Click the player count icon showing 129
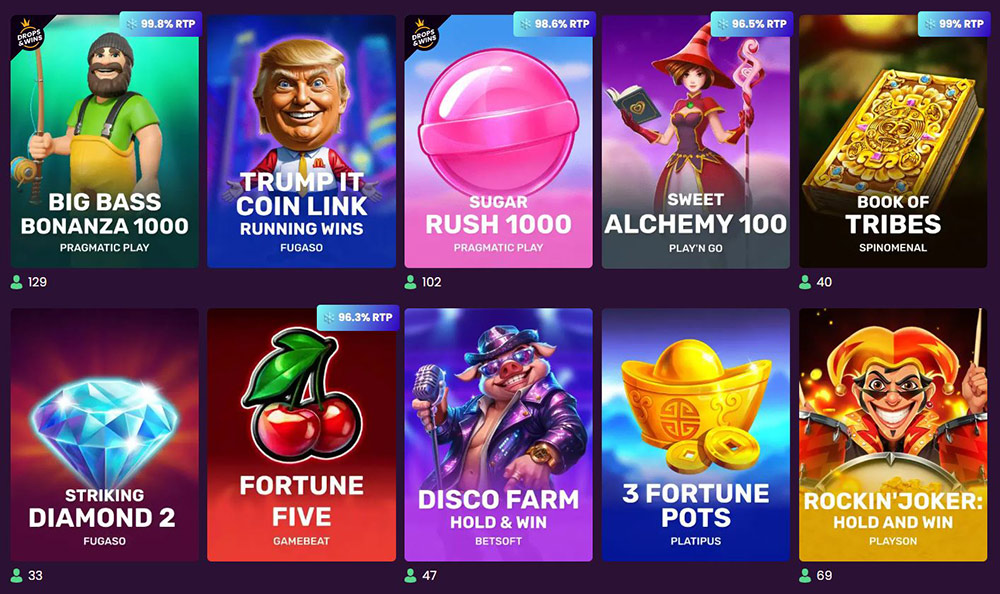The width and height of the screenshot is (1000, 594). tap(17, 282)
